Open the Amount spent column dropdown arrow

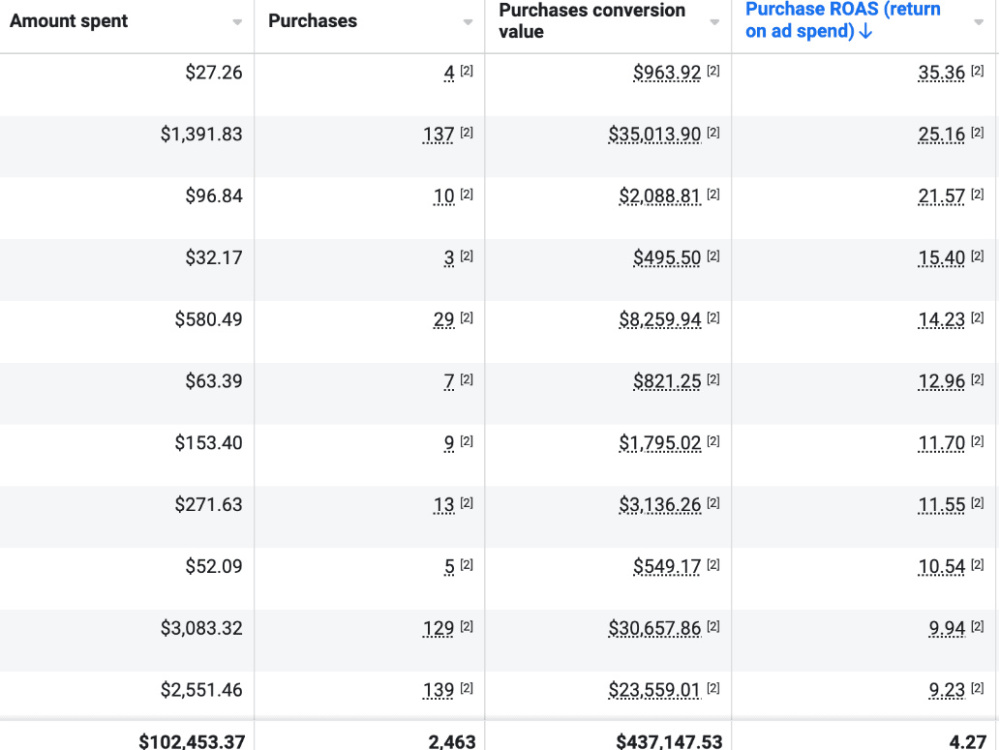[237, 22]
